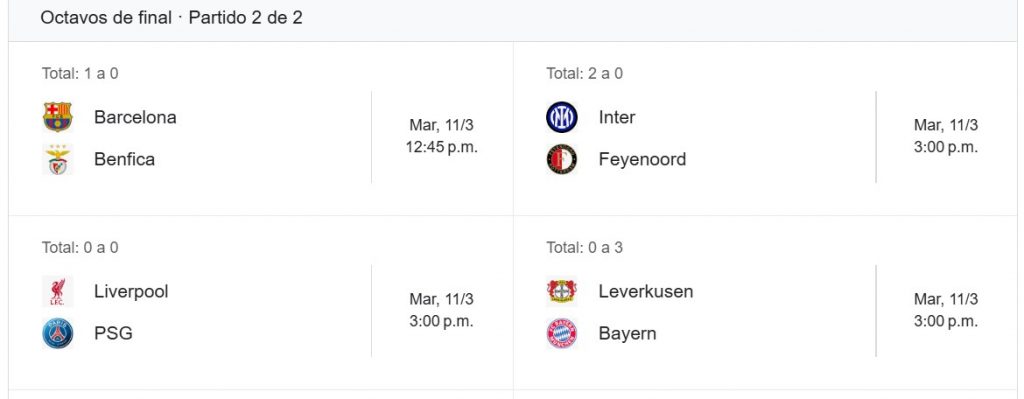Open the Leverkusen team name
The image size is (1024, 399).
point(646,291)
